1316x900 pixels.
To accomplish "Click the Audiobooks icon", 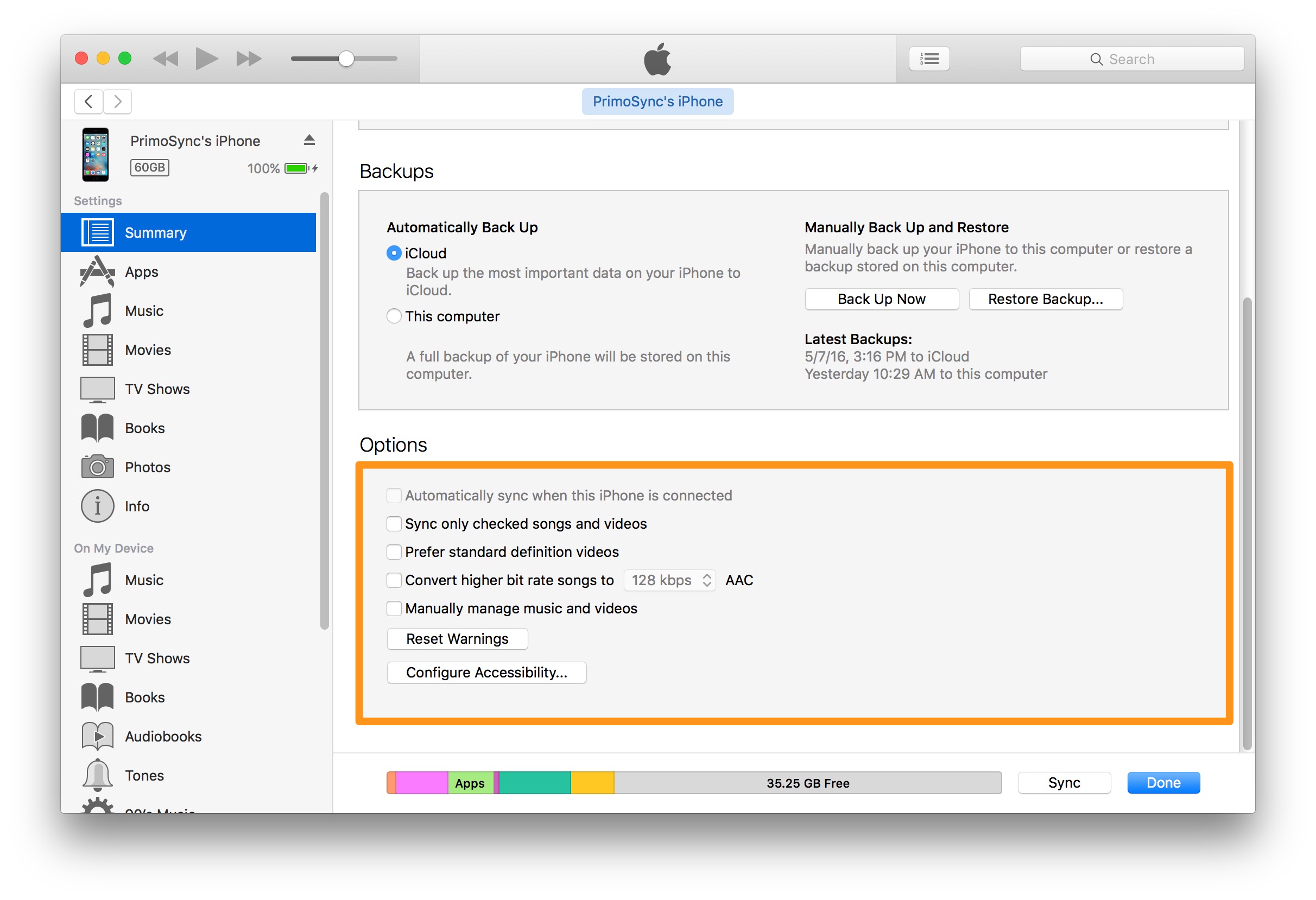I will (x=97, y=736).
